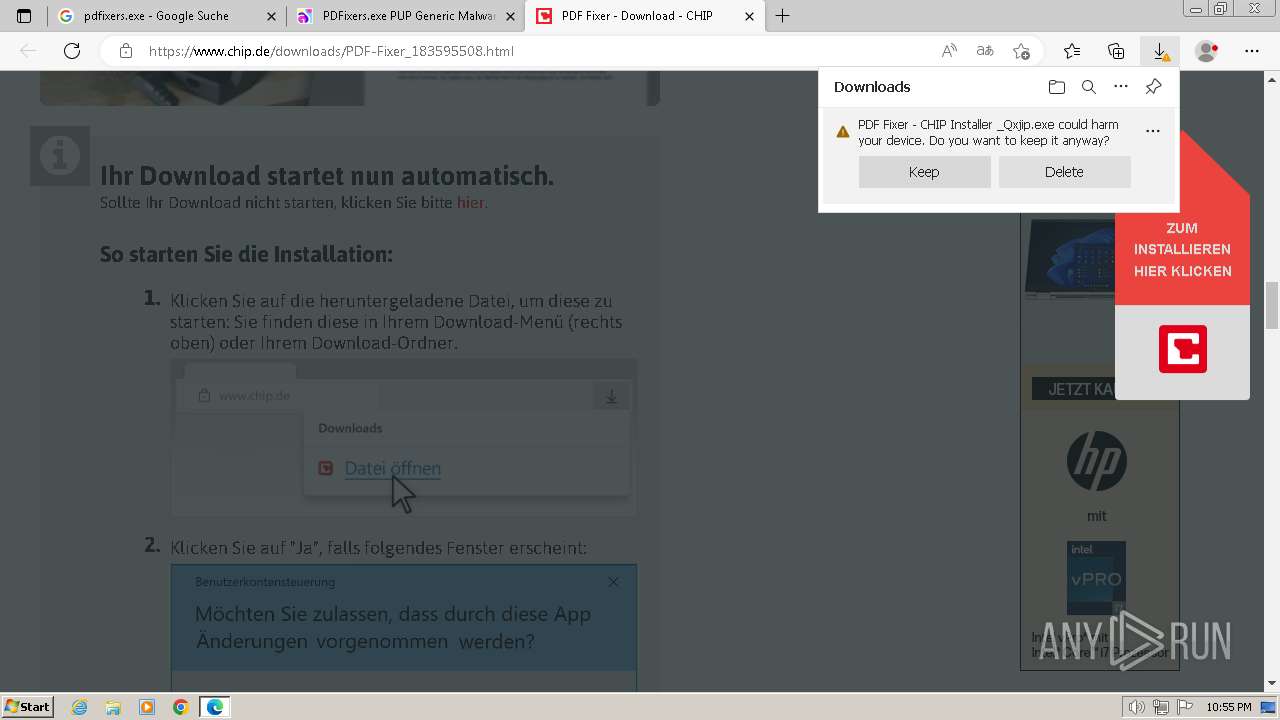Delete the flagged PDF Fixer download
Image resolution: width=1280 pixels, height=720 pixels.
(1064, 172)
